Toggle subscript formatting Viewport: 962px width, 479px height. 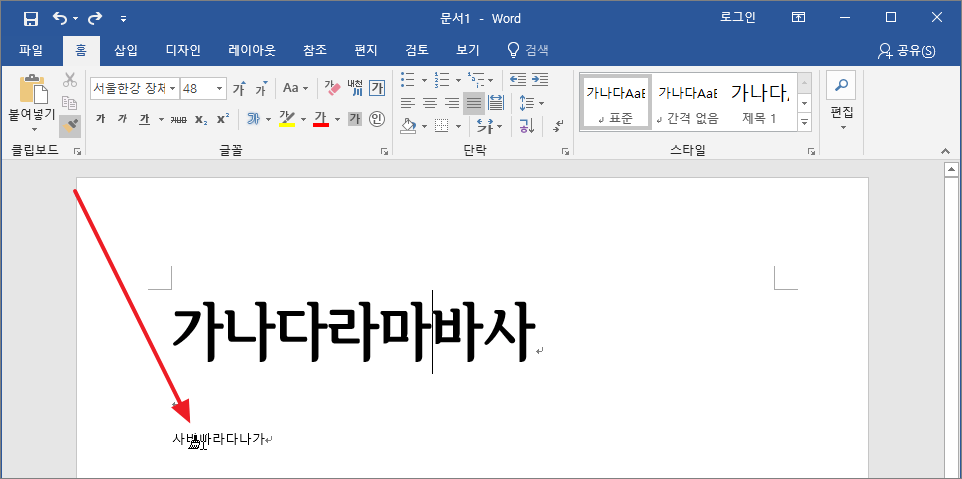(x=201, y=119)
